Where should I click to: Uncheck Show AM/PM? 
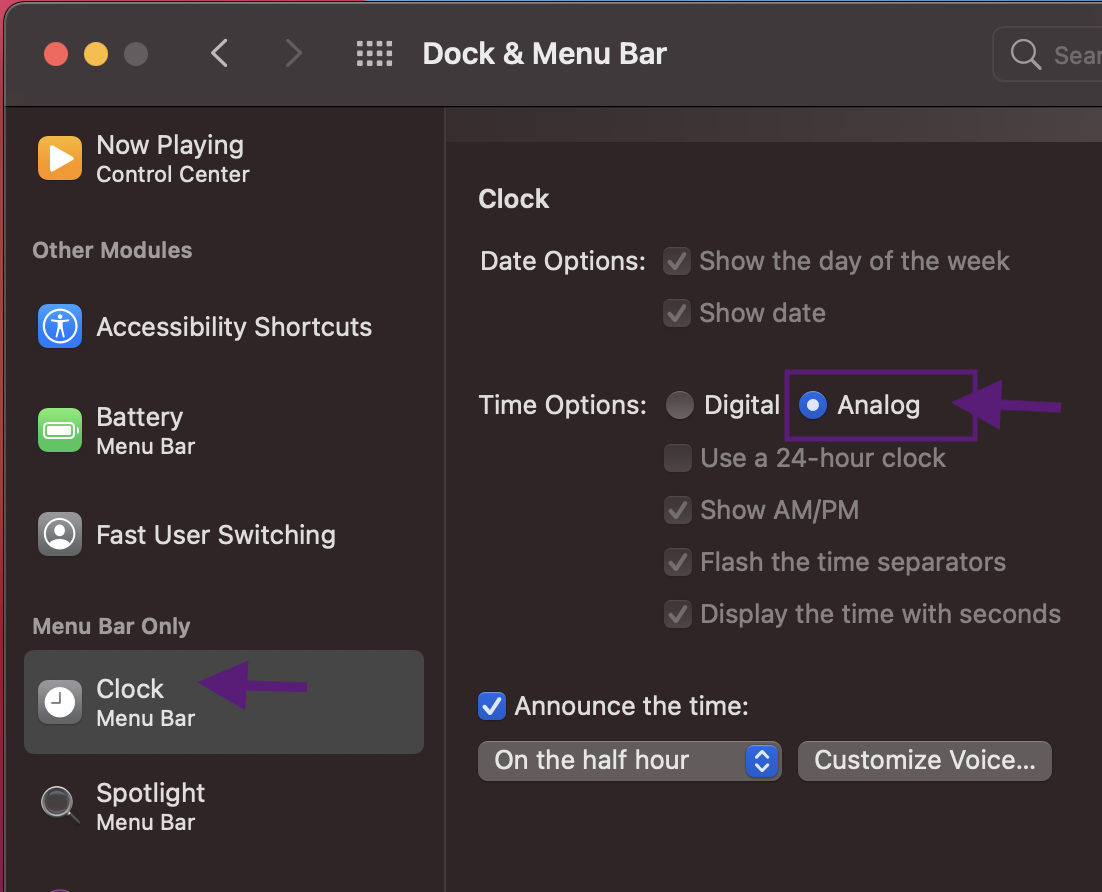click(x=677, y=510)
